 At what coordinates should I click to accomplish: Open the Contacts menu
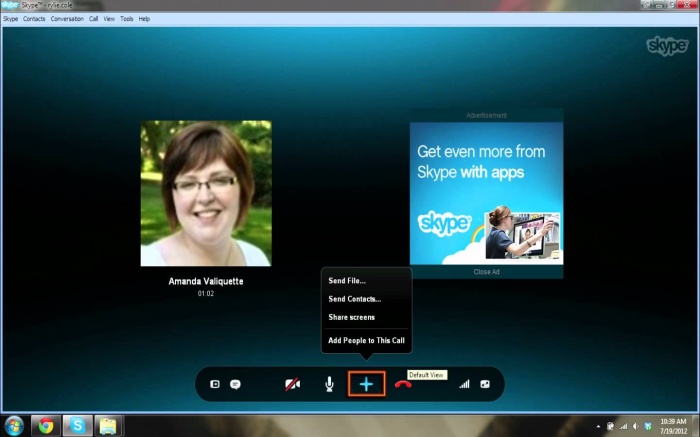(34, 19)
